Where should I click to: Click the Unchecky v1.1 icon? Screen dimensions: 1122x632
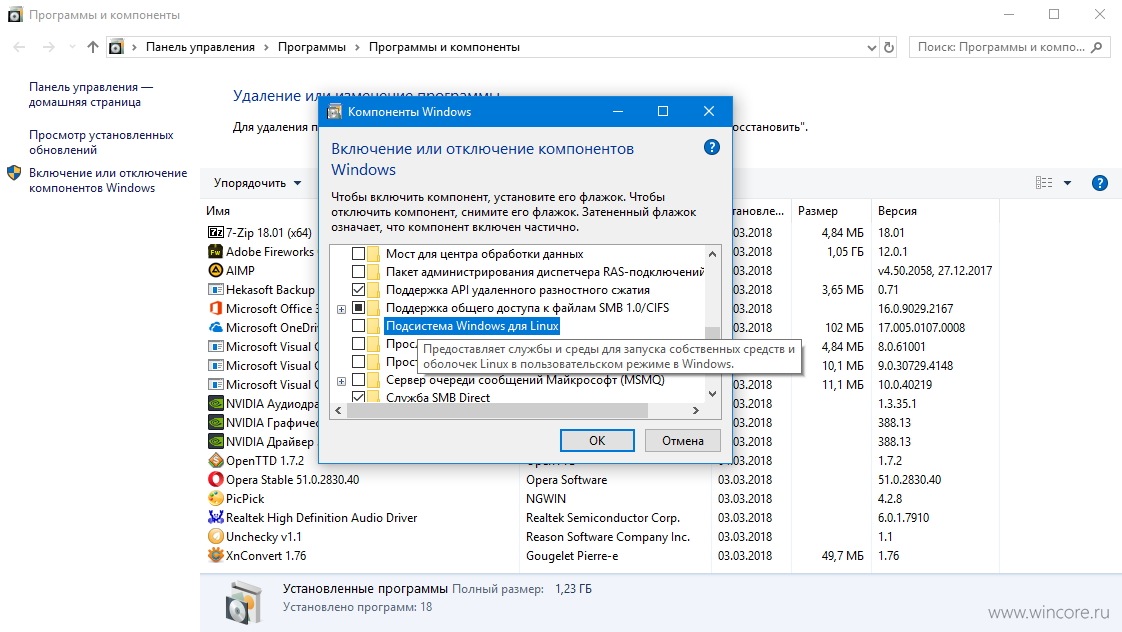pyautogui.click(x=215, y=536)
